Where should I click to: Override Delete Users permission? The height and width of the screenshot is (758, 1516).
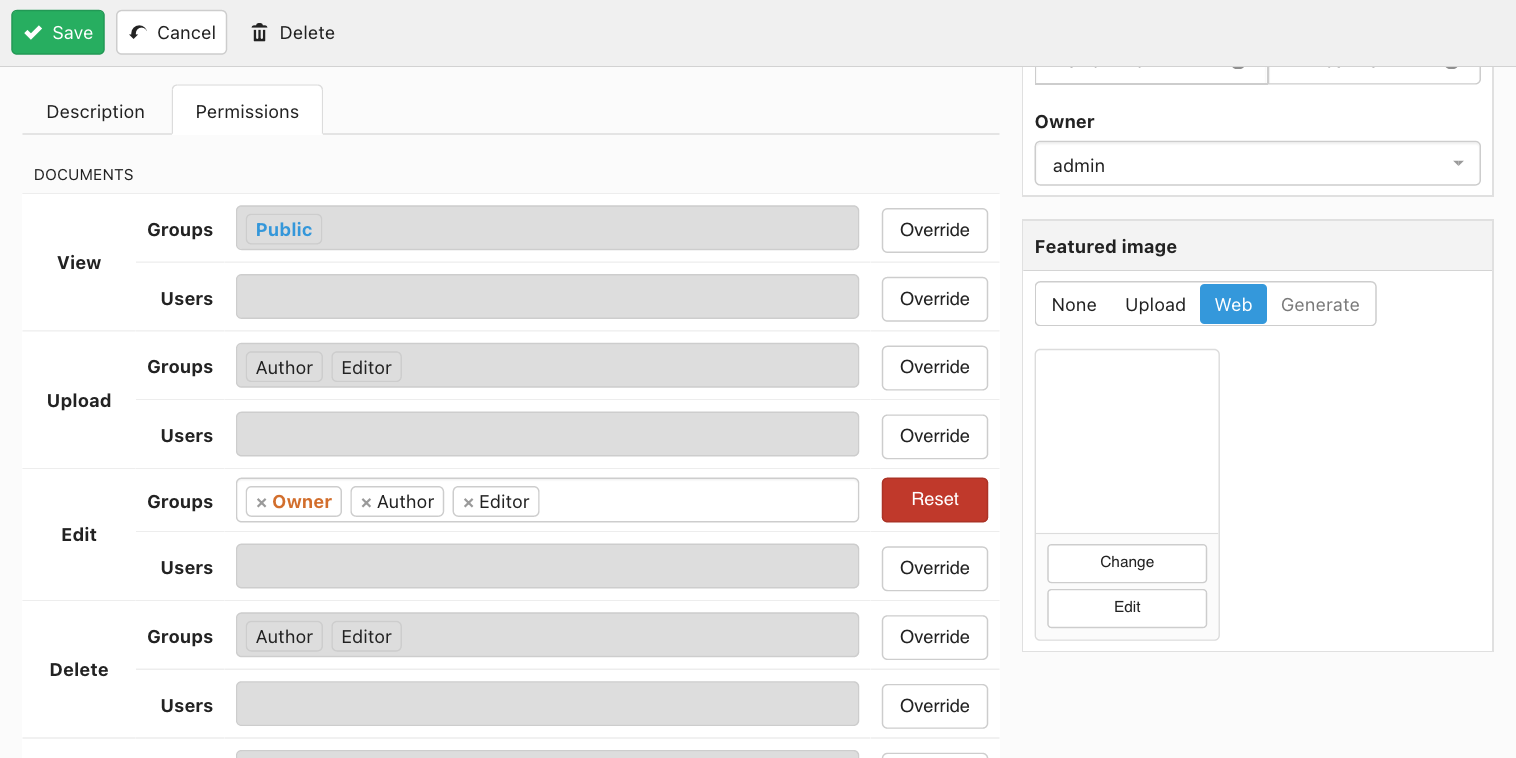(935, 706)
